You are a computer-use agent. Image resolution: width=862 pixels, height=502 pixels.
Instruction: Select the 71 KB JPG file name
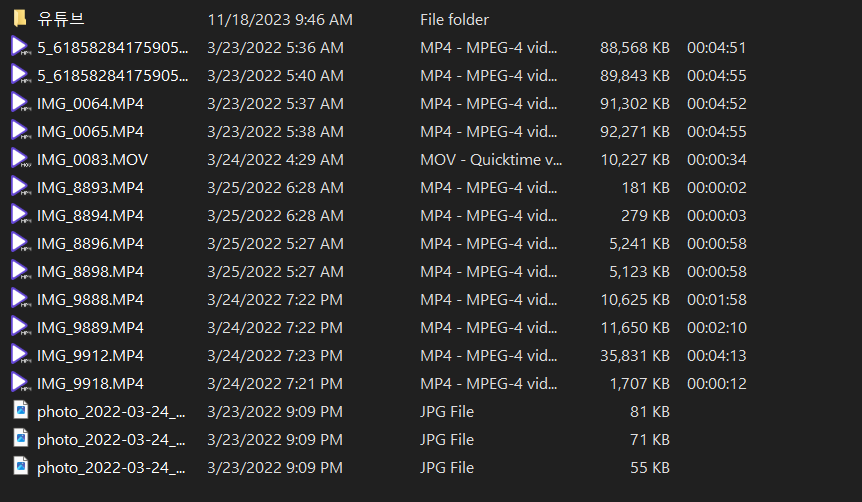[x=111, y=440]
